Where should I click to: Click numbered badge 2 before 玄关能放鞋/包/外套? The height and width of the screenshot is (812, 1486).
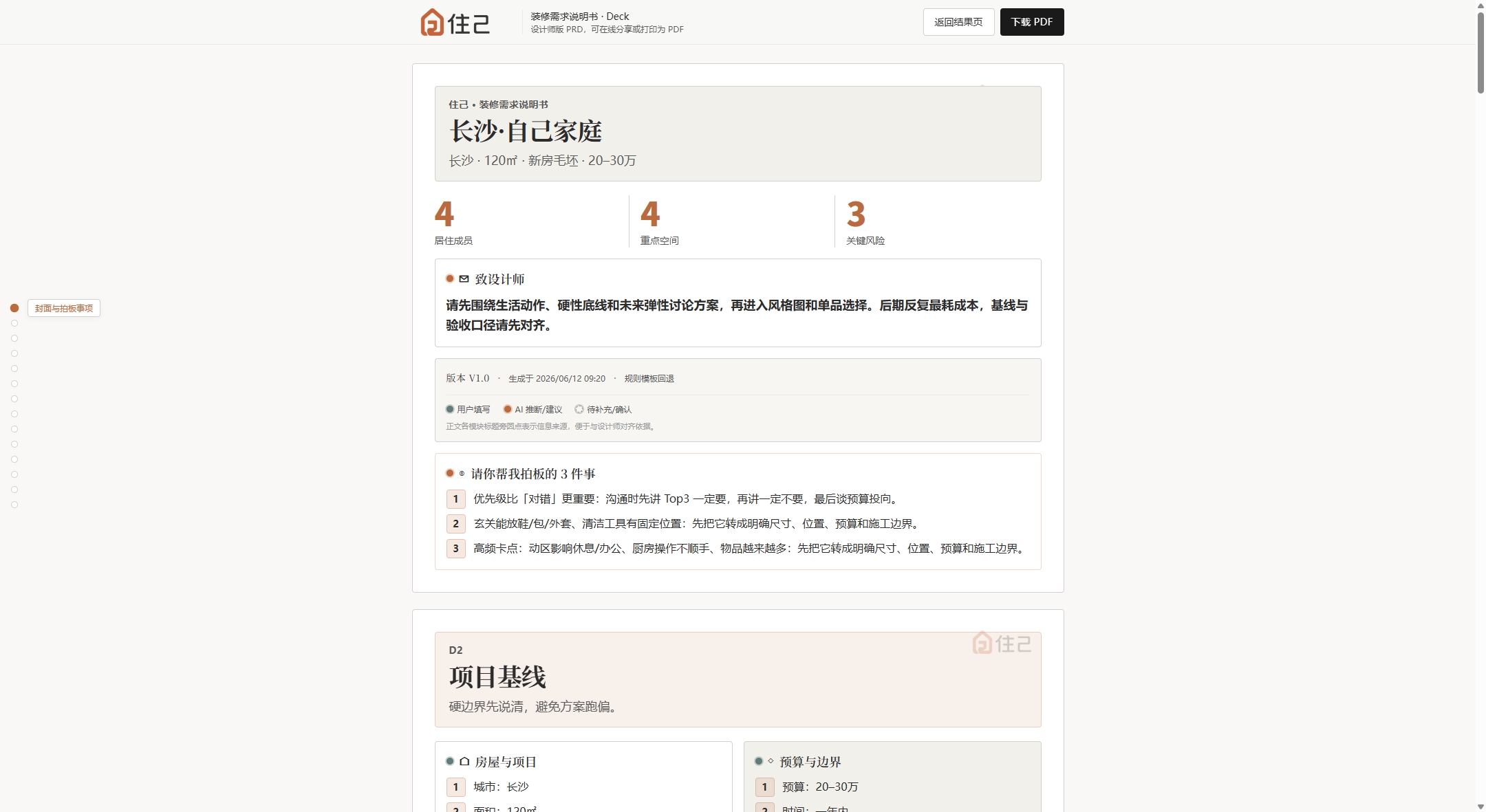point(455,524)
